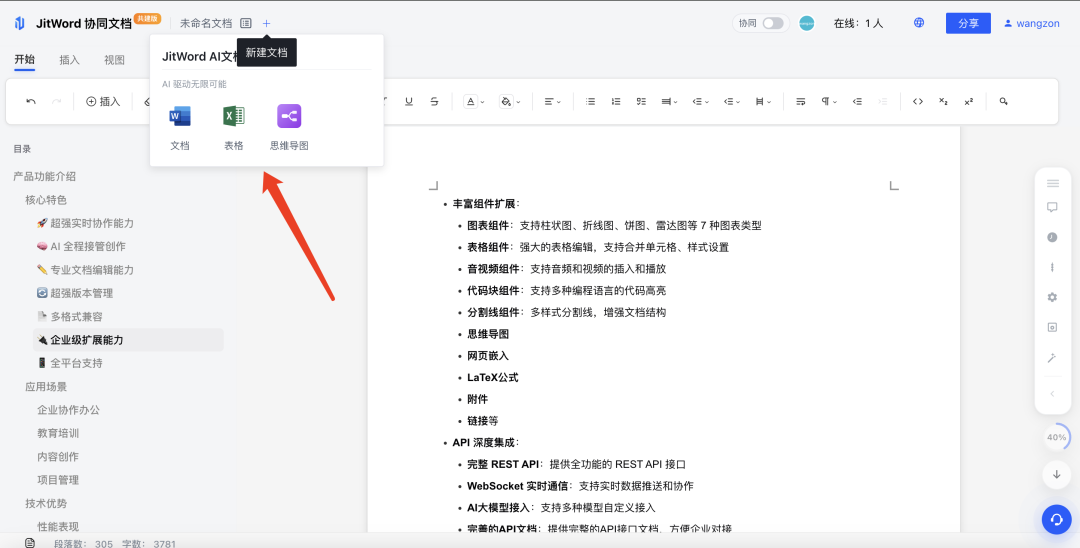This screenshot has height=548, width=1080.
Task: Jump to 超强版本管理 outline entry
Action: [x=75, y=293]
